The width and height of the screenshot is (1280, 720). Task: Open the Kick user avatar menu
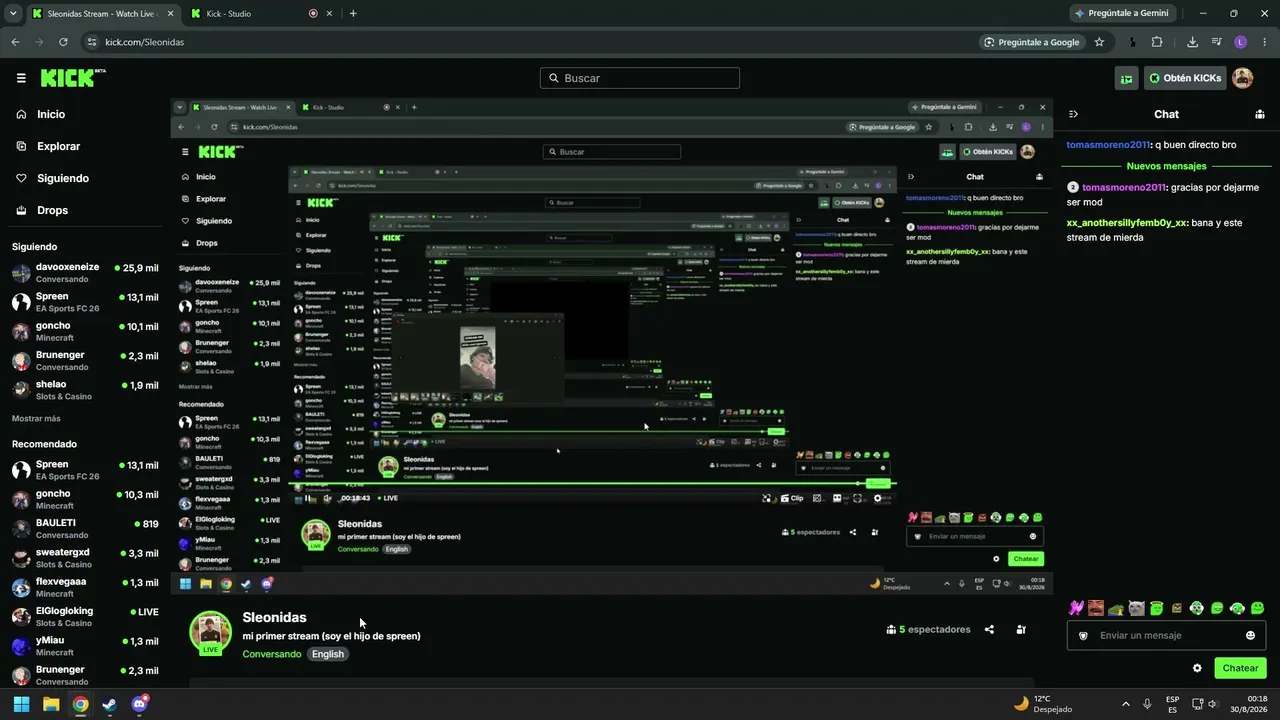pyautogui.click(x=1242, y=78)
